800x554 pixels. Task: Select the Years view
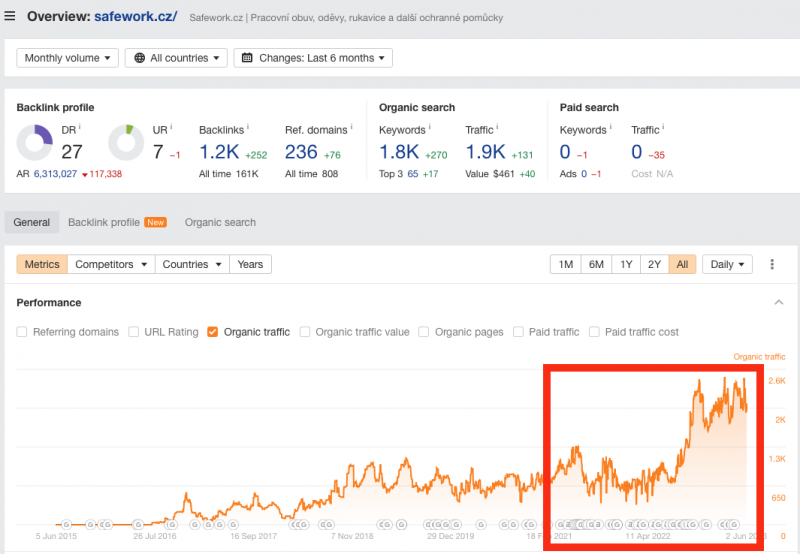pos(250,264)
